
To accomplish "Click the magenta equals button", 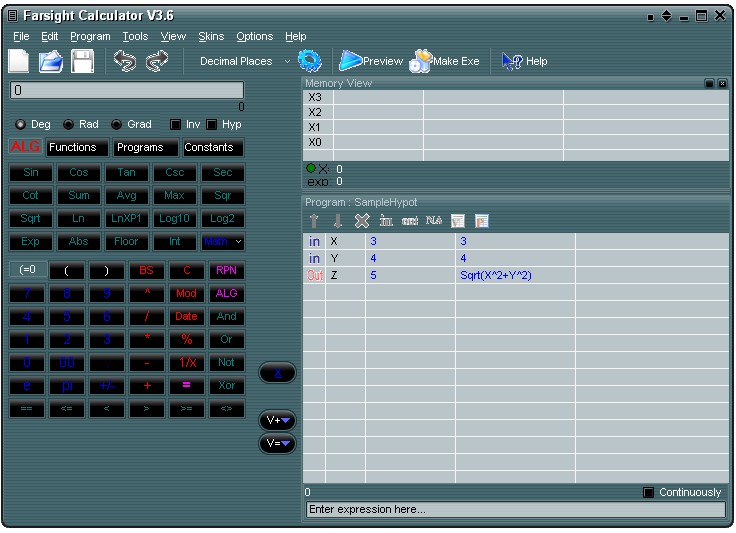I will 186,385.
